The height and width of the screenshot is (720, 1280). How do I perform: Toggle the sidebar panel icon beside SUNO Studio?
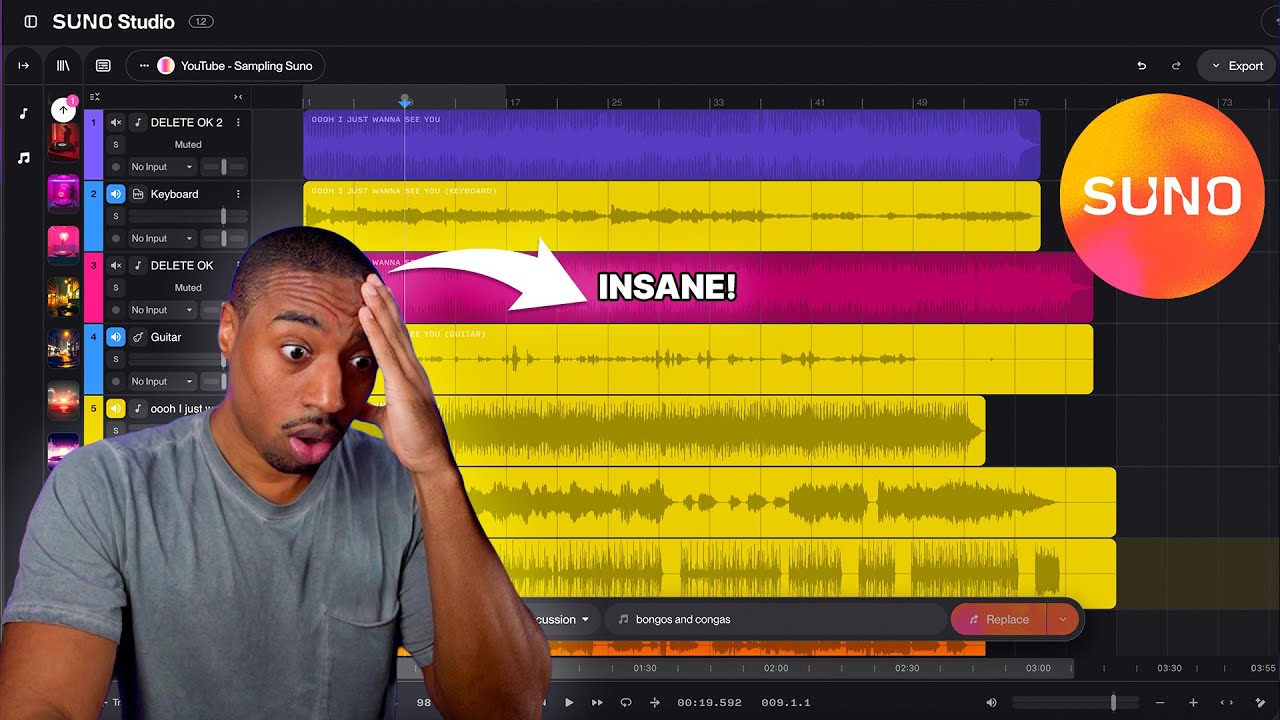tap(31, 22)
